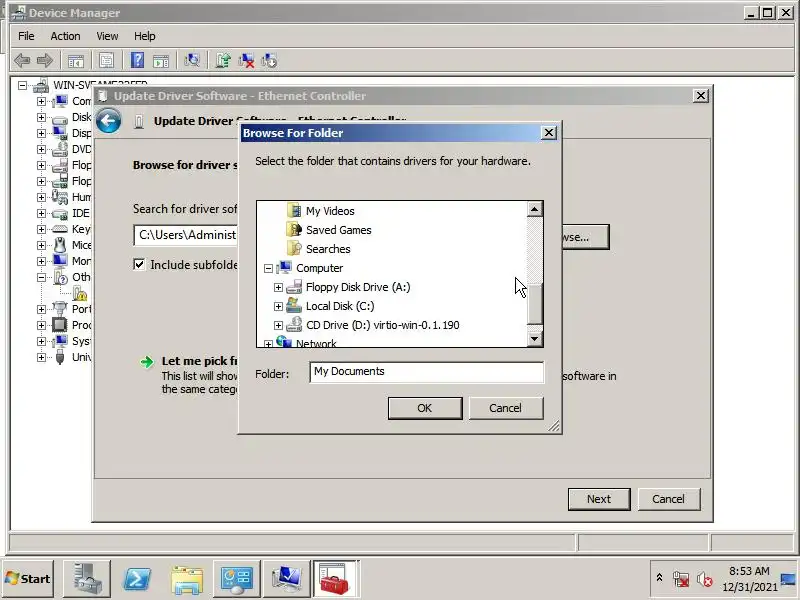Image resolution: width=800 pixels, height=600 pixels.
Task: Click Scan for hardware changes icon
Action: coord(192,61)
